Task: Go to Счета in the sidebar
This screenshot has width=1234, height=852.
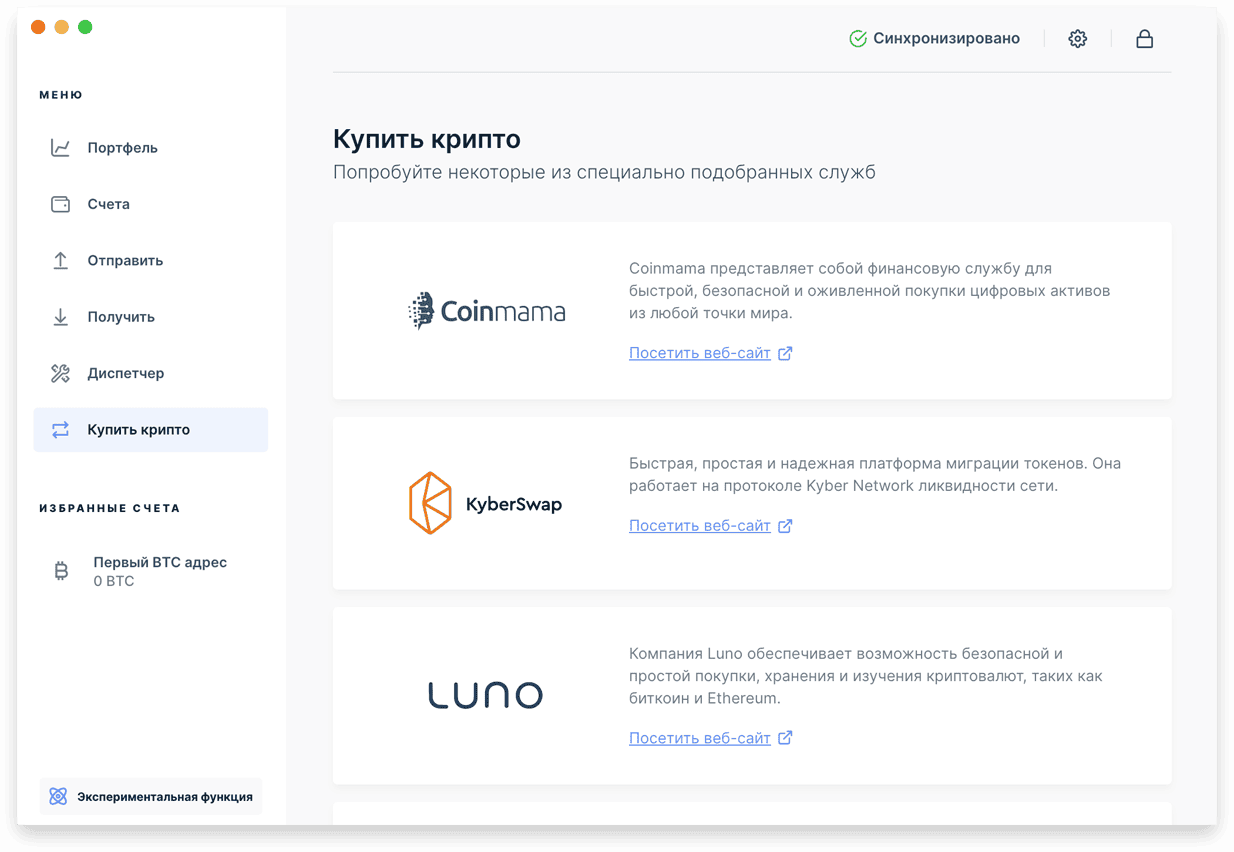Action: coord(151,204)
